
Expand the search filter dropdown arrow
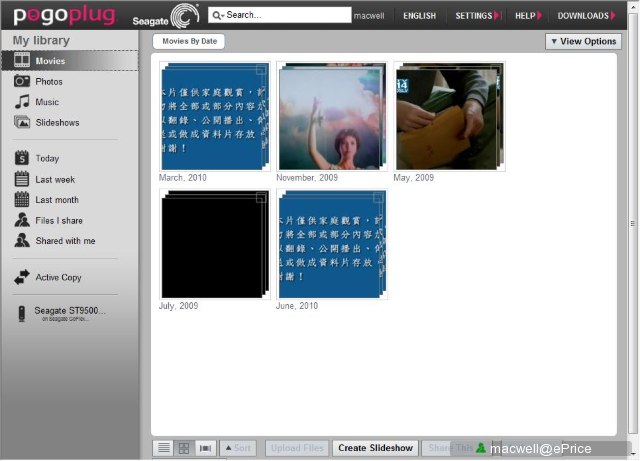223,16
